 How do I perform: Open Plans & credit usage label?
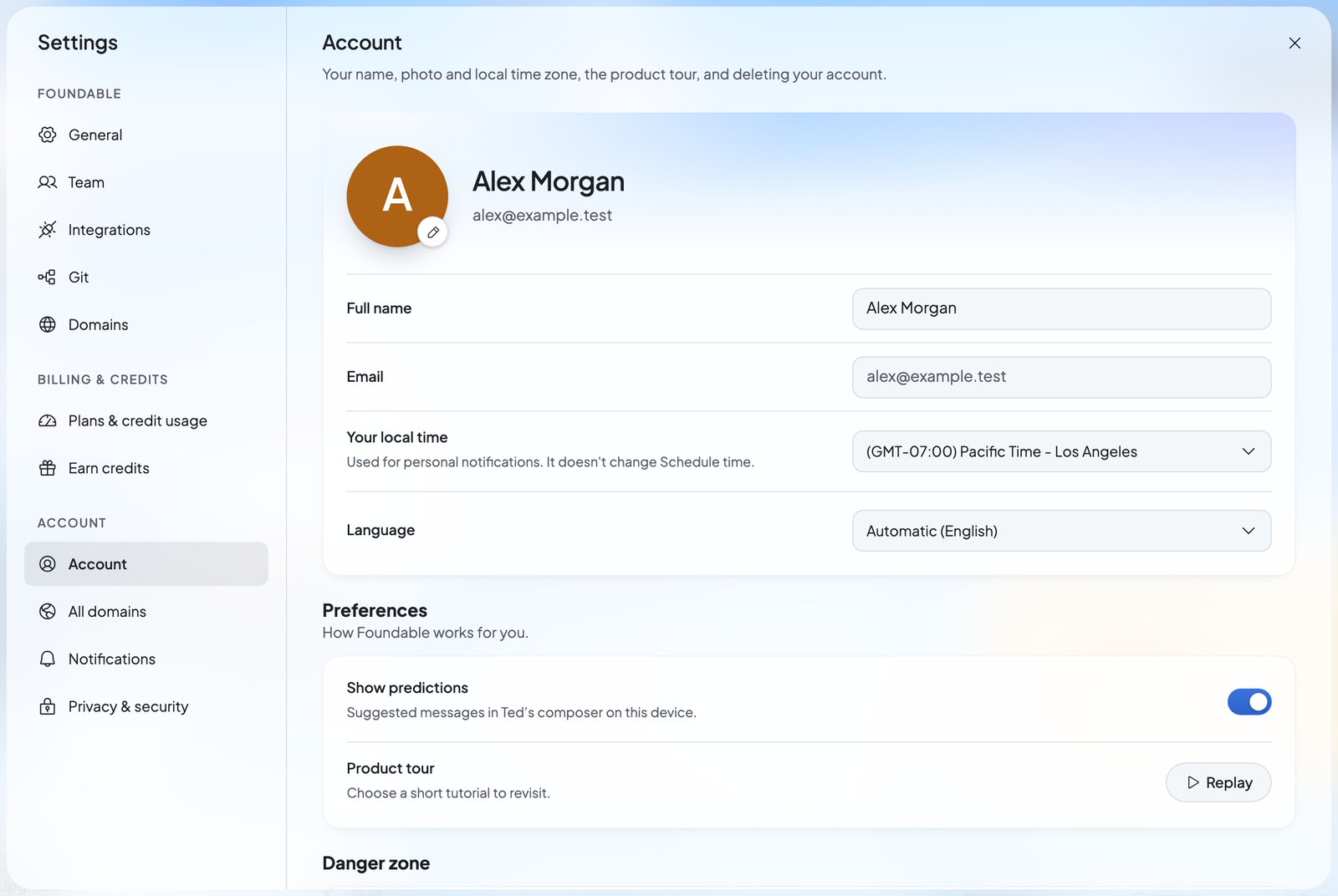(138, 420)
